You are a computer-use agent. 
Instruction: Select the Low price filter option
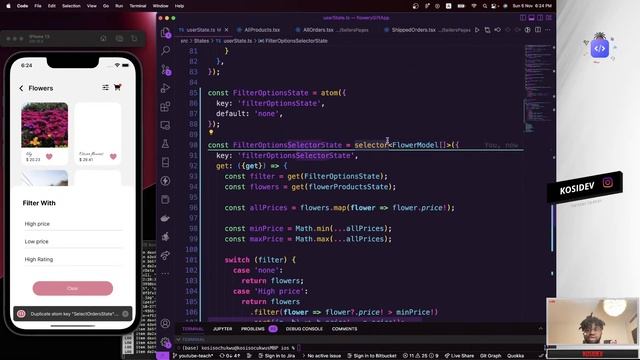tap(73, 242)
